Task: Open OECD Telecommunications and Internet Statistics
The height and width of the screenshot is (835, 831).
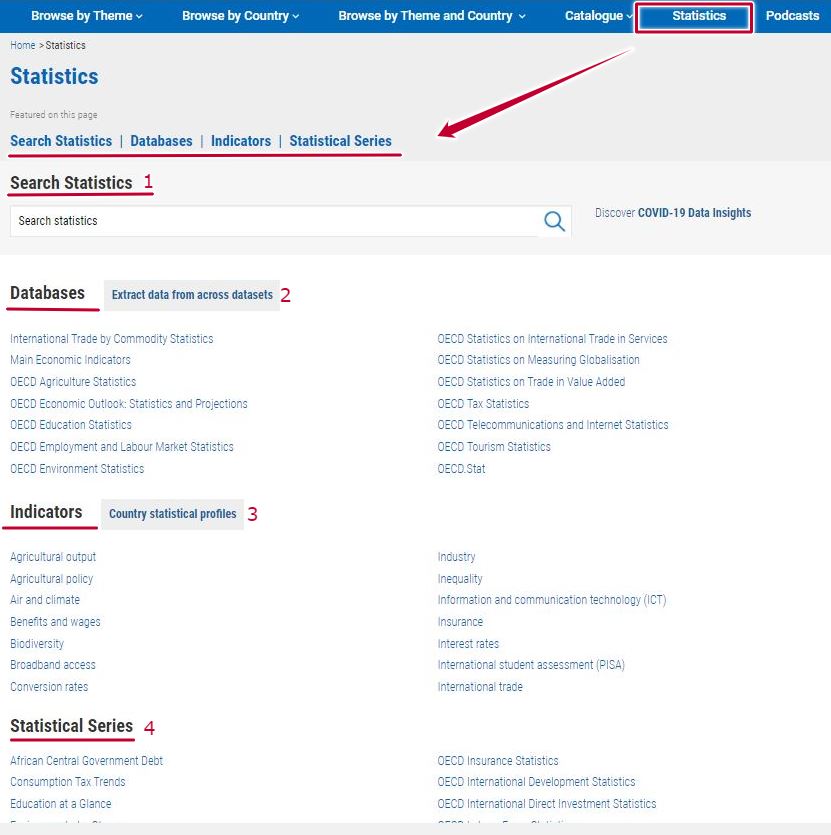Action: 553,425
